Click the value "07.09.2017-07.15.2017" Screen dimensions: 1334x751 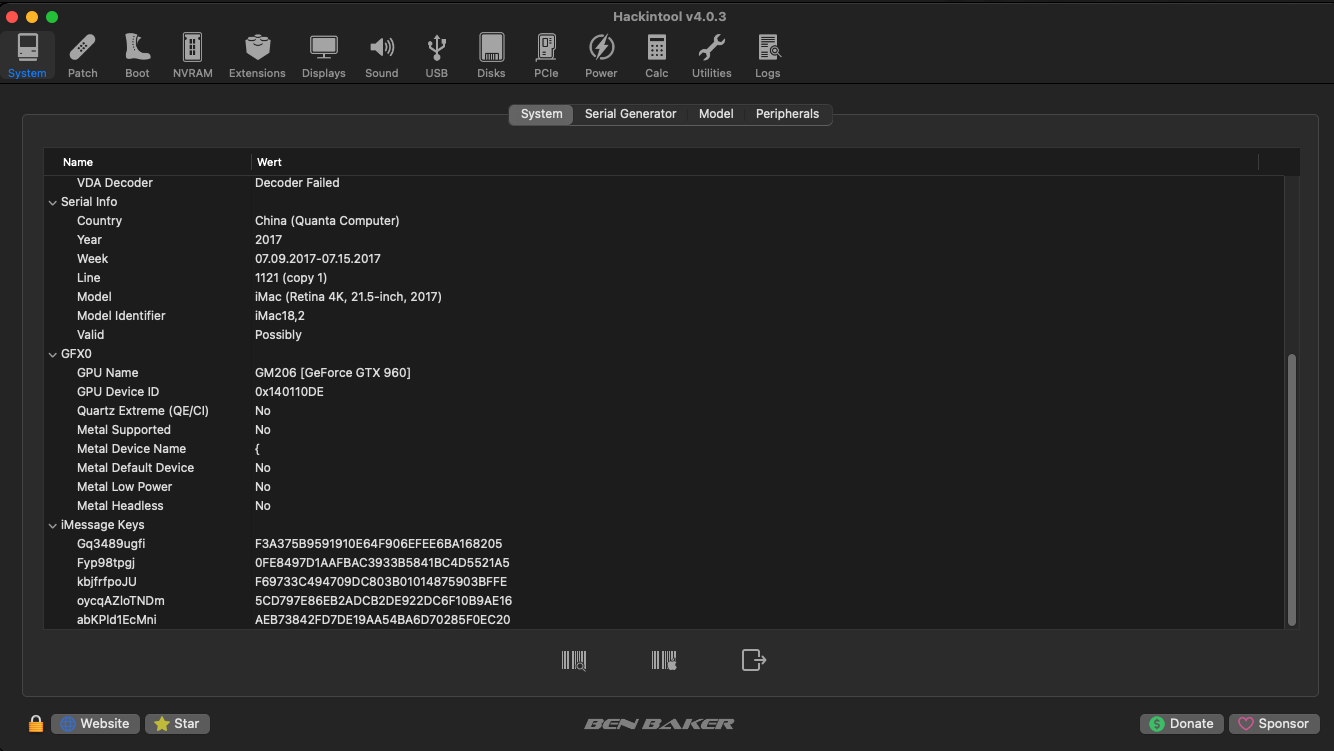[x=318, y=259]
